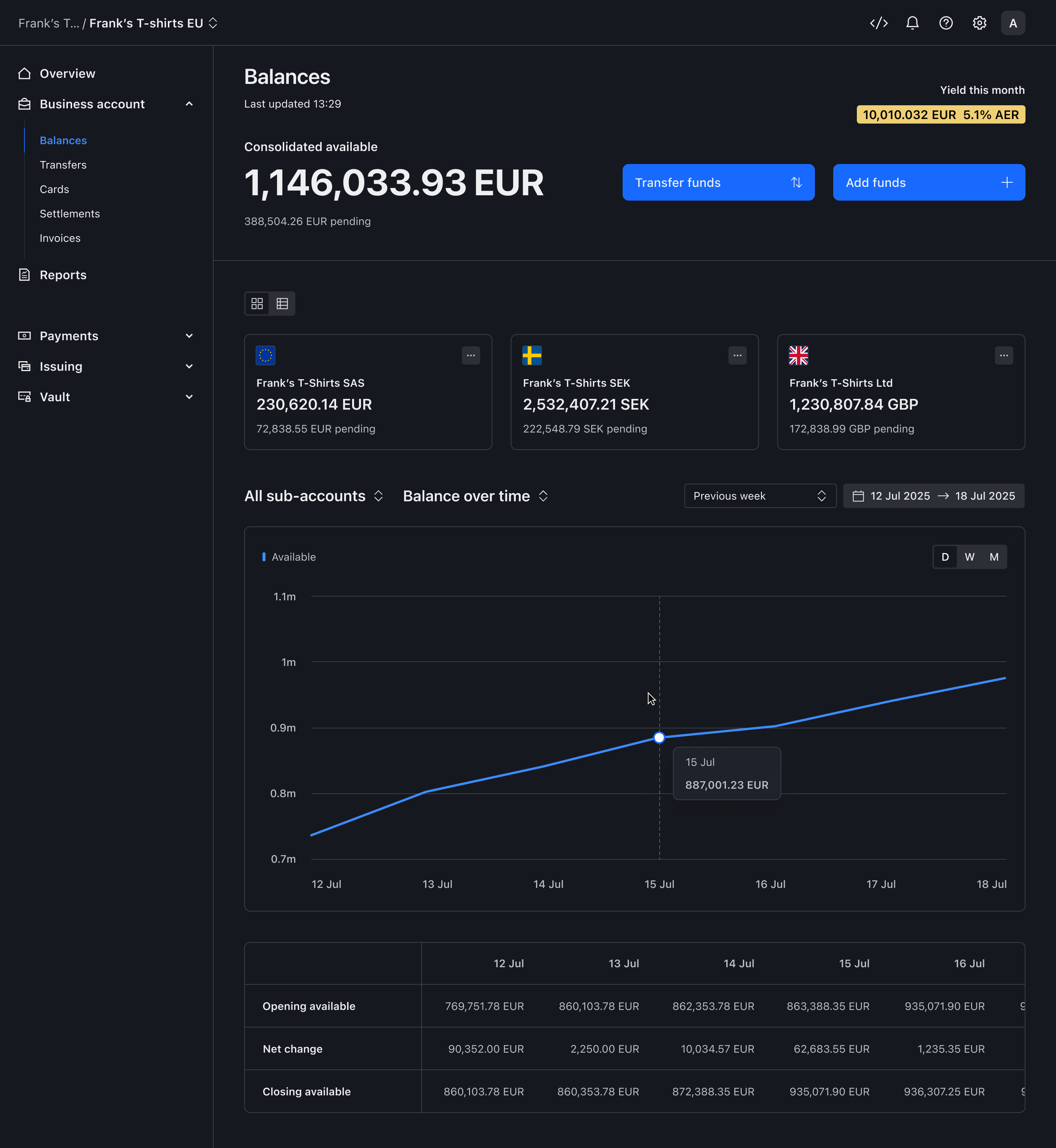Open notifications bell
1056x1148 pixels.
(x=912, y=23)
